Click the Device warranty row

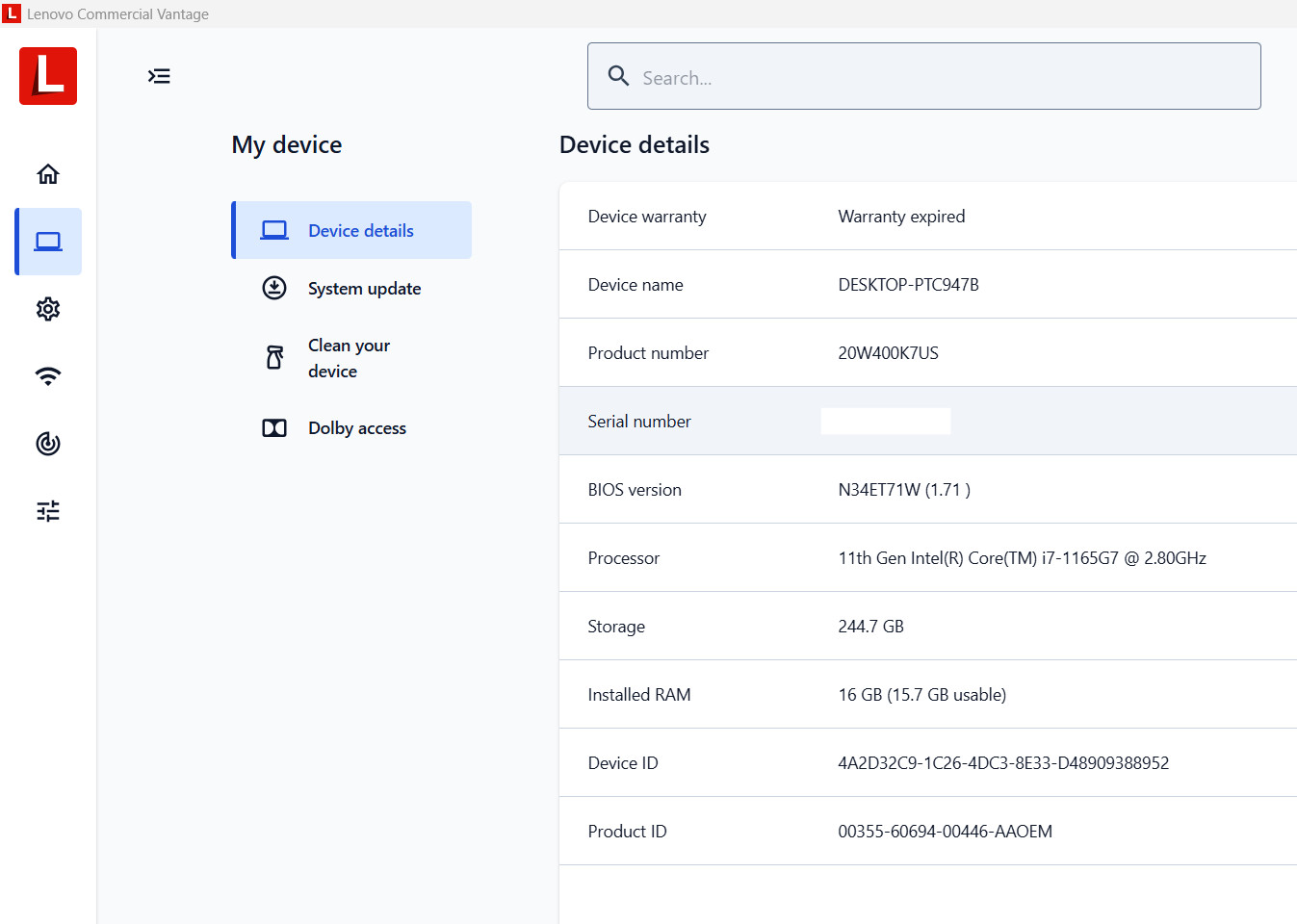coord(928,217)
